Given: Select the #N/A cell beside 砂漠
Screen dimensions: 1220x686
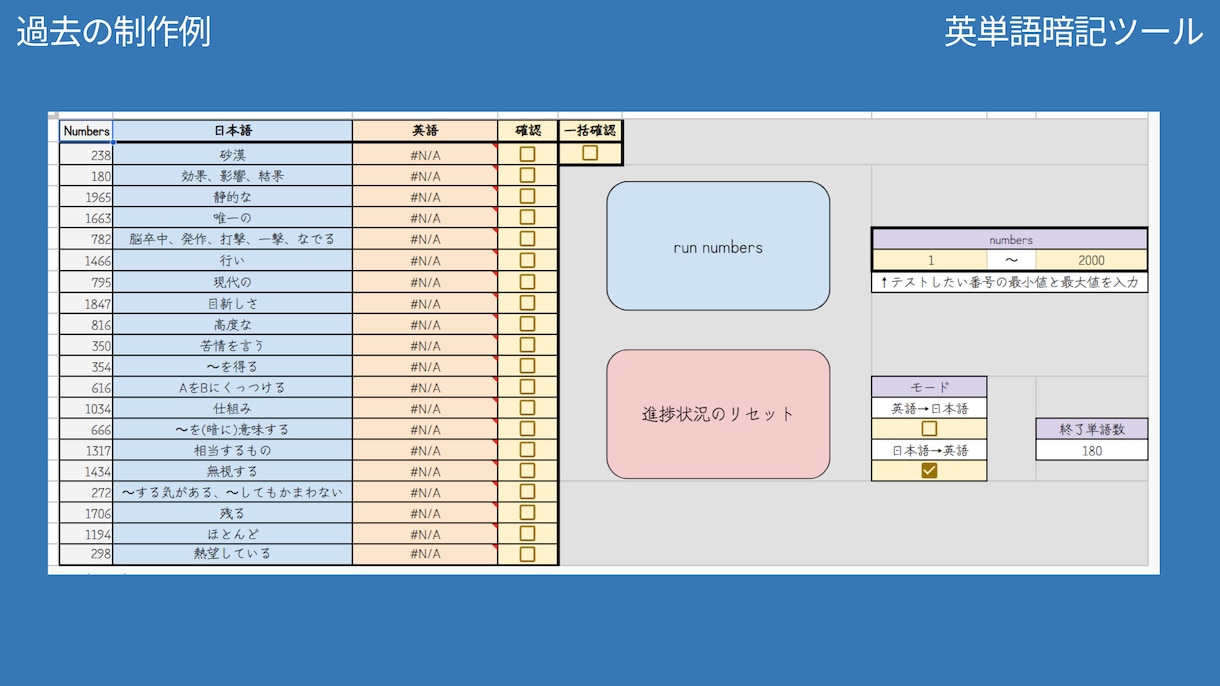Looking at the screenshot, I should [x=425, y=155].
